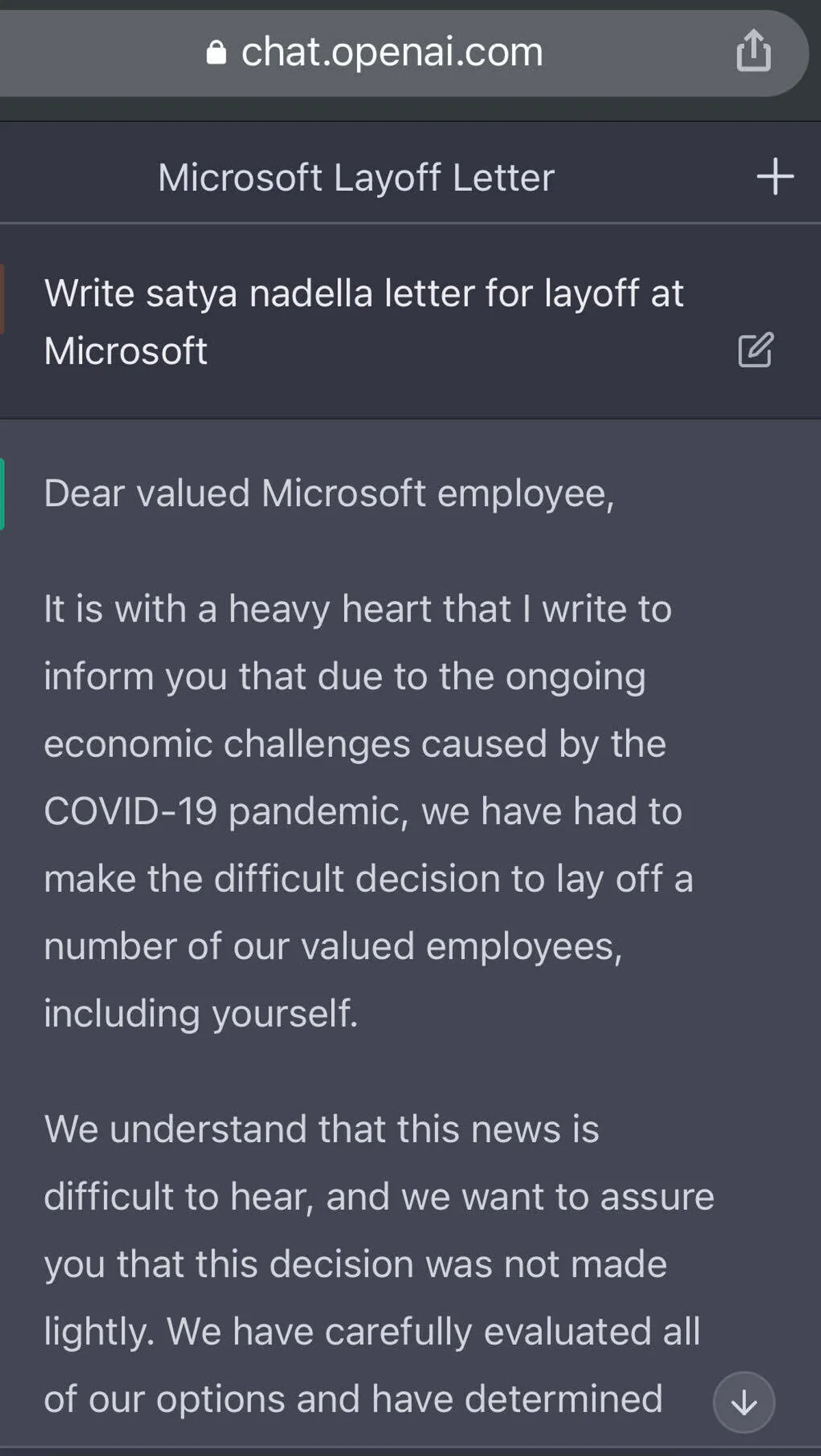
Task: Click the padlock security icon
Action: point(216,53)
